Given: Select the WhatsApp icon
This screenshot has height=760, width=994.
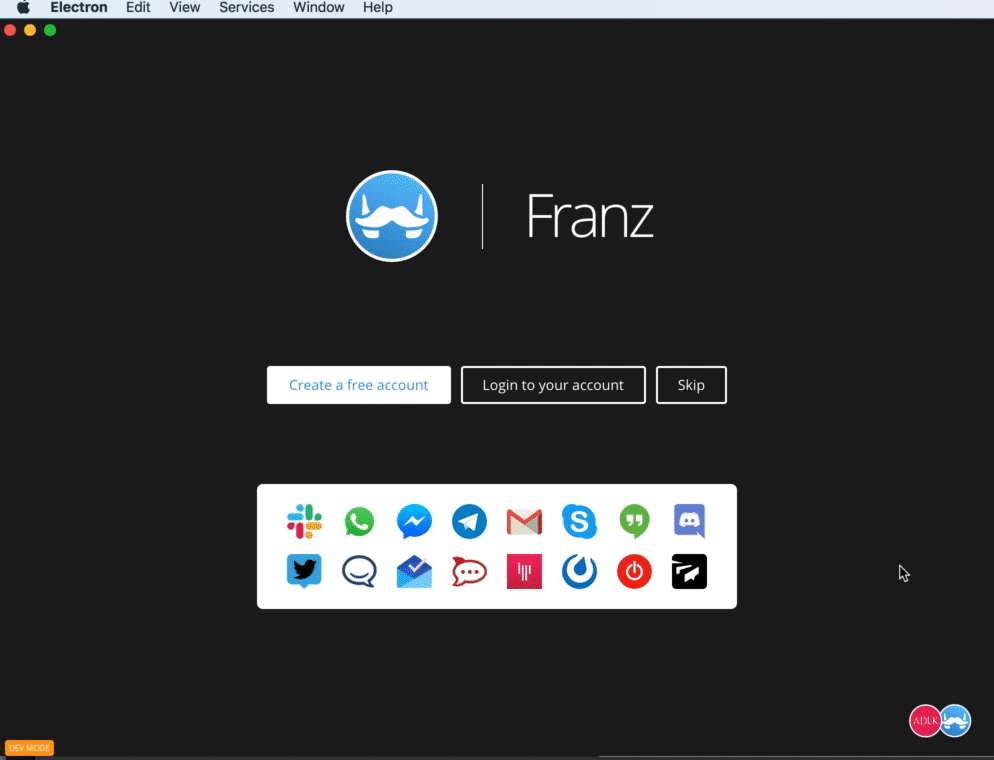Looking at the screenshot, I should click(359, 522).
